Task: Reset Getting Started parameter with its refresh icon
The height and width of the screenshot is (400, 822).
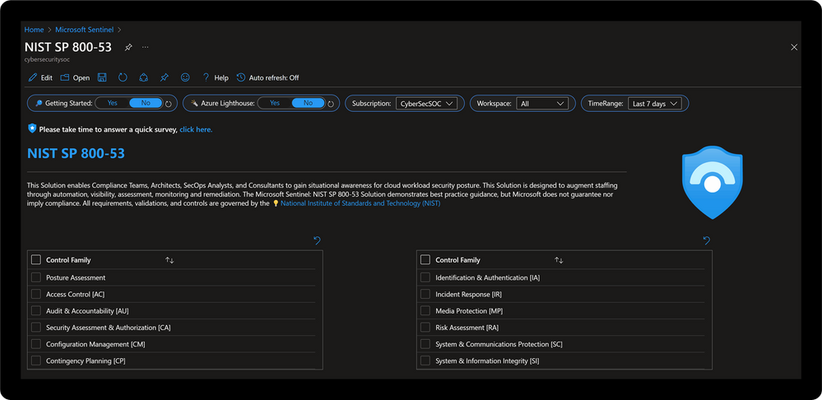Action: (x=168, y=104)
